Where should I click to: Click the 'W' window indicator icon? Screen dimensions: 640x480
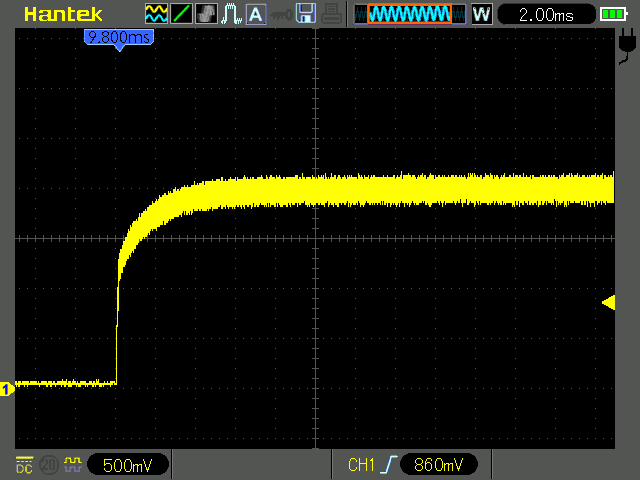click(x=482, y=14)
